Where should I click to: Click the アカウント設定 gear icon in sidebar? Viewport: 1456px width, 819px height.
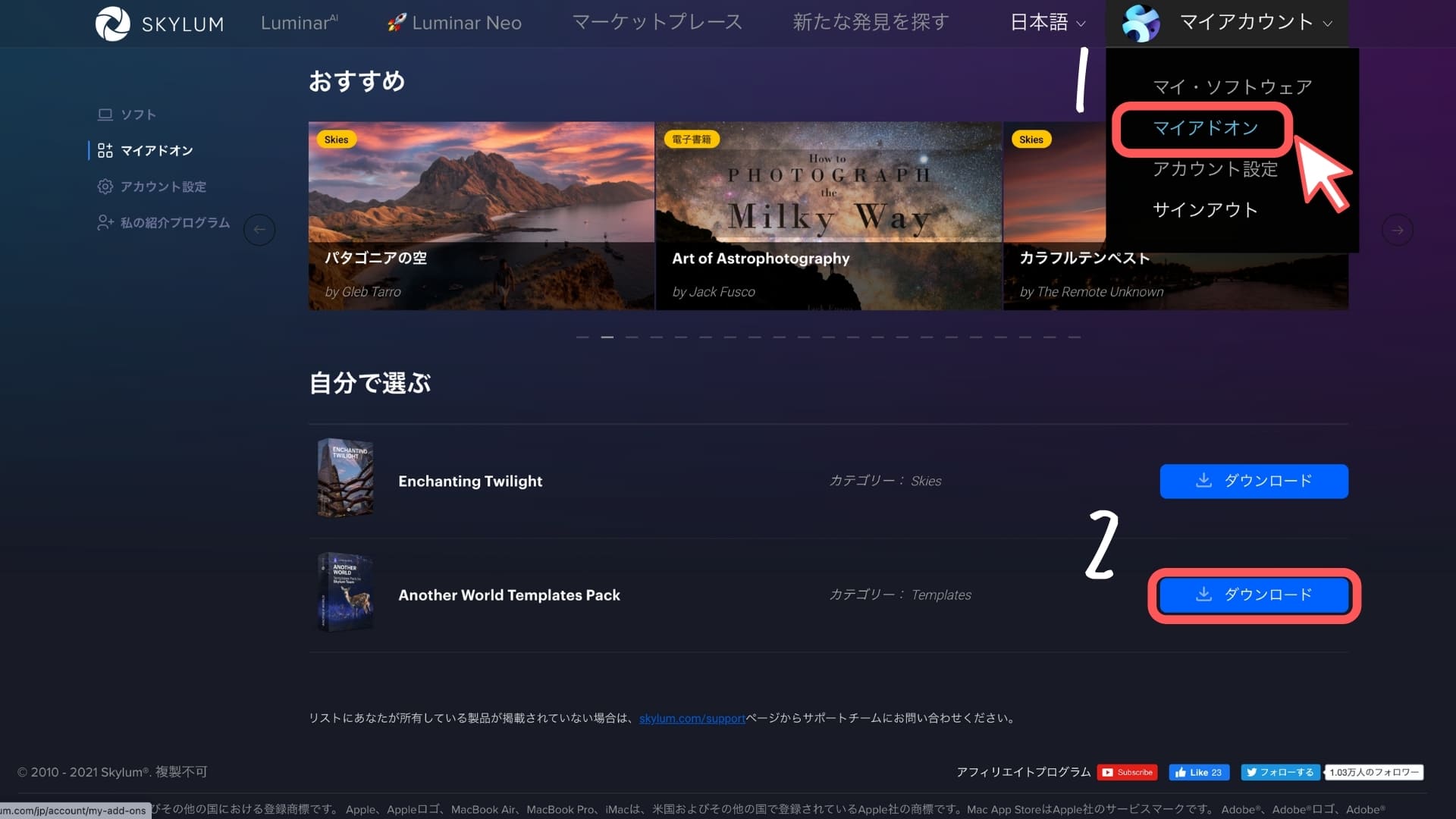click(105, 187)
